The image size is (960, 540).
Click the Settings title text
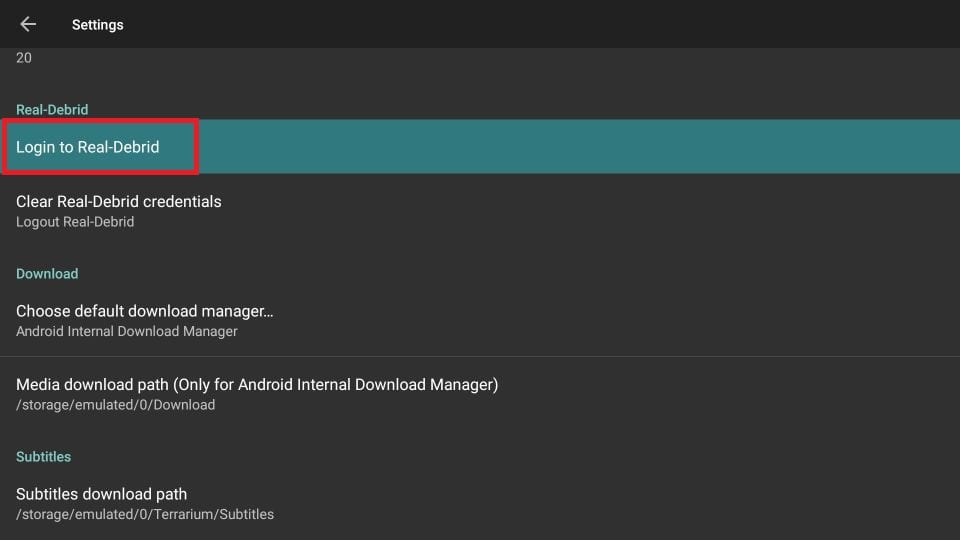pos(97,25)
